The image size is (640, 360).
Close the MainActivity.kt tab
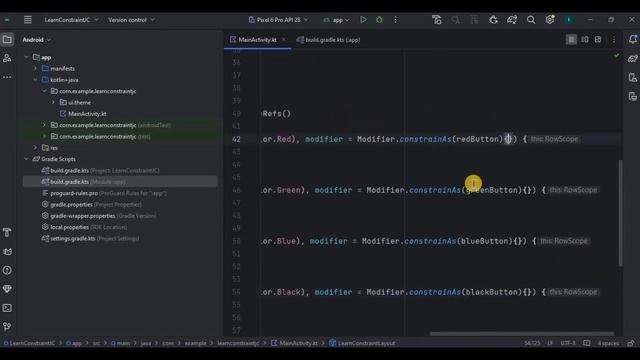coord(284,40)
